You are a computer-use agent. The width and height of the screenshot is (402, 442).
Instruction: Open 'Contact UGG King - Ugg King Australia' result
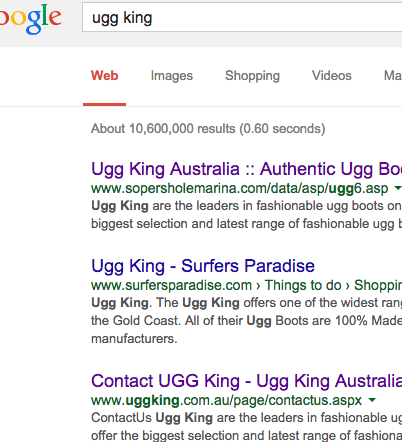click(246, 381)
